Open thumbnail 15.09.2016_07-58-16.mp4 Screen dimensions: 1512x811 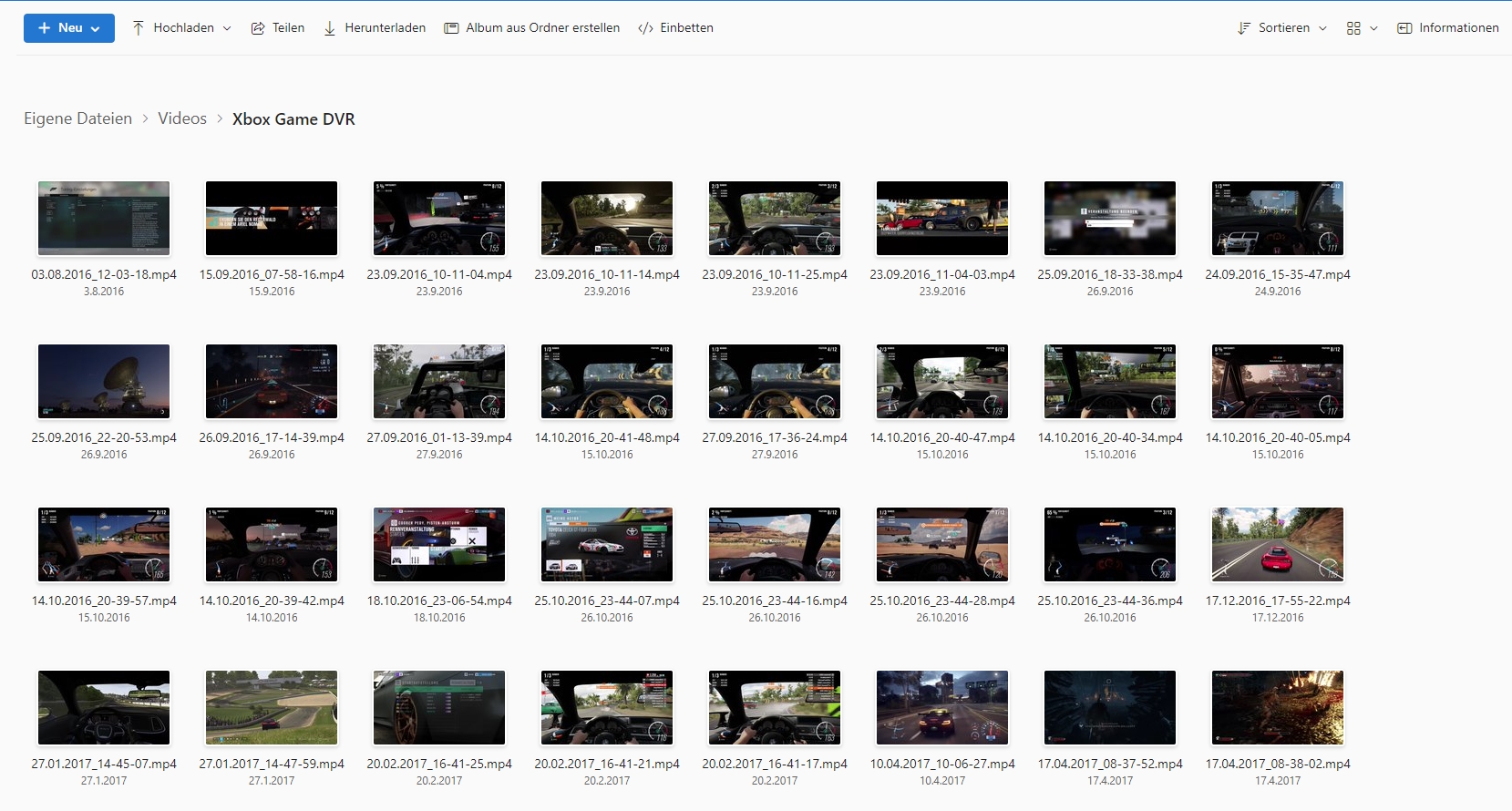point(272,218)
